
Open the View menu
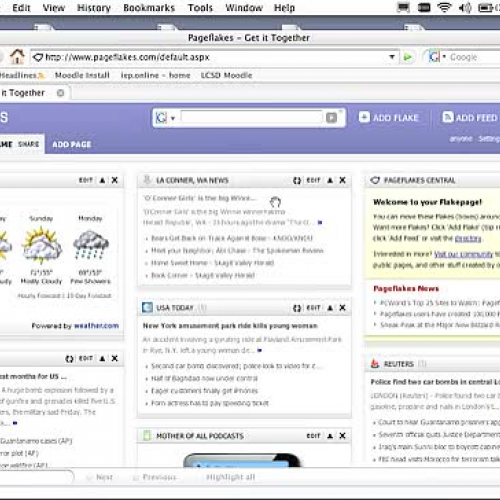[53, 8]
